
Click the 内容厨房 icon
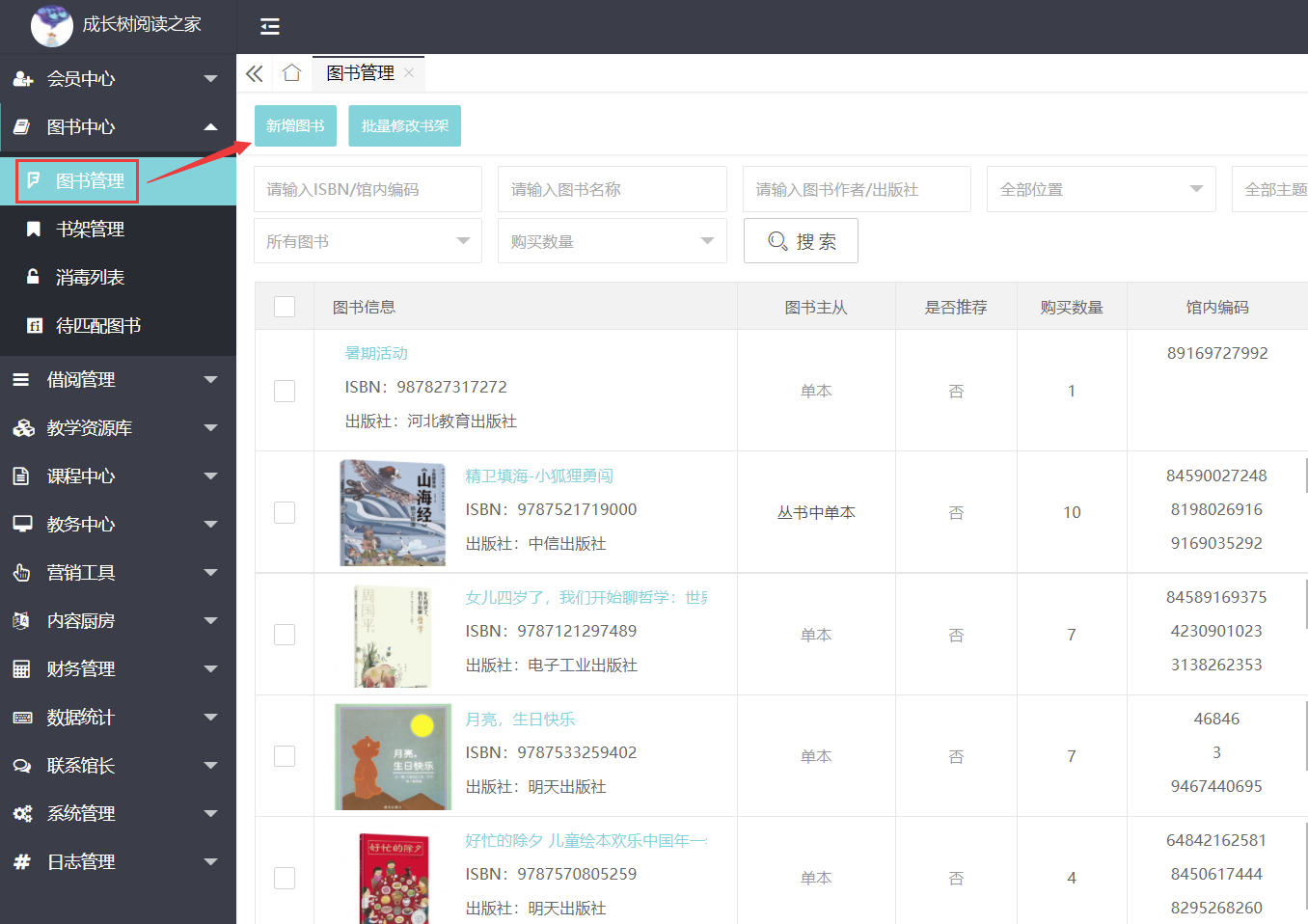21,620
